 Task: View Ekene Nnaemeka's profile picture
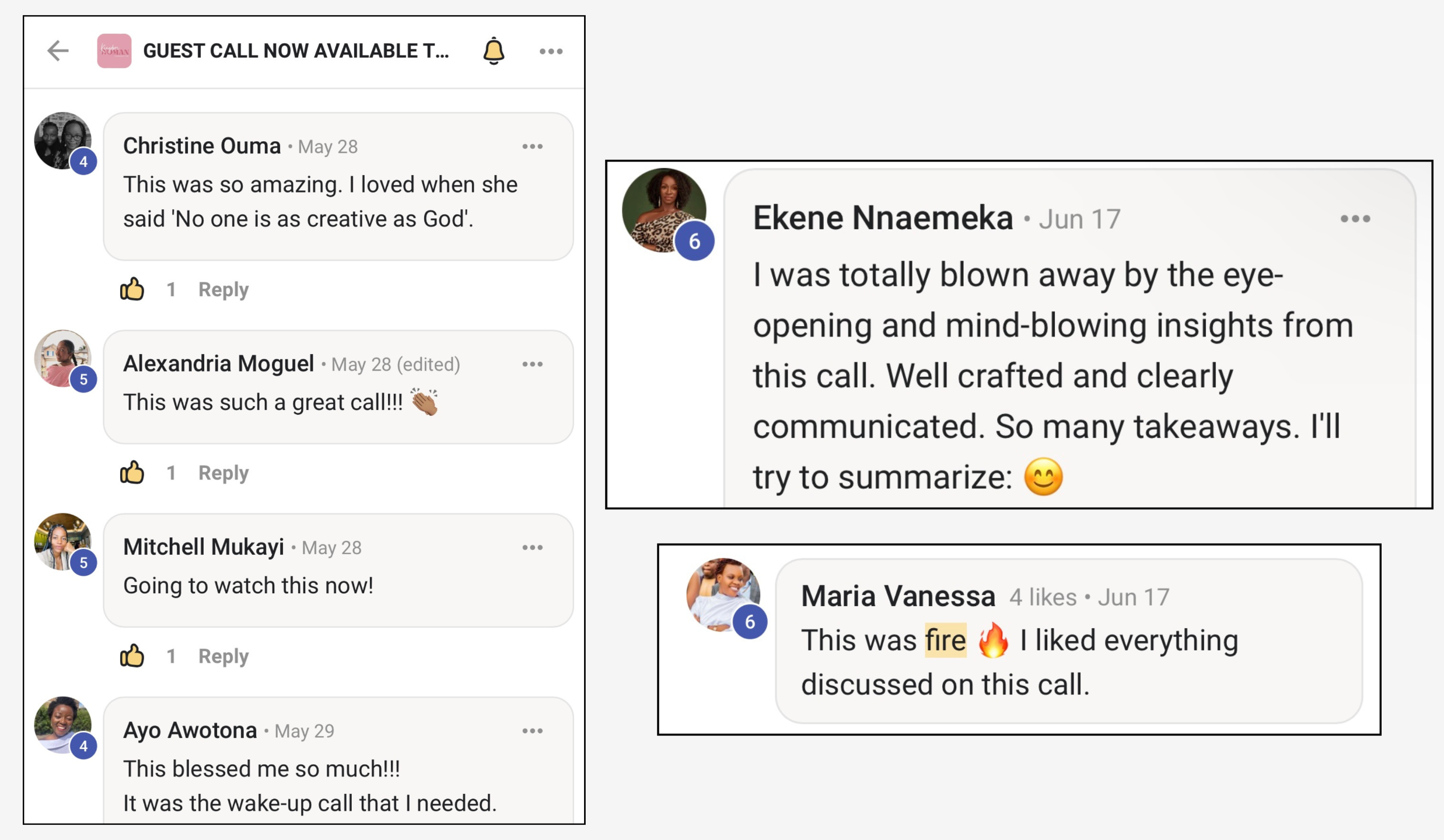(664, 210)
